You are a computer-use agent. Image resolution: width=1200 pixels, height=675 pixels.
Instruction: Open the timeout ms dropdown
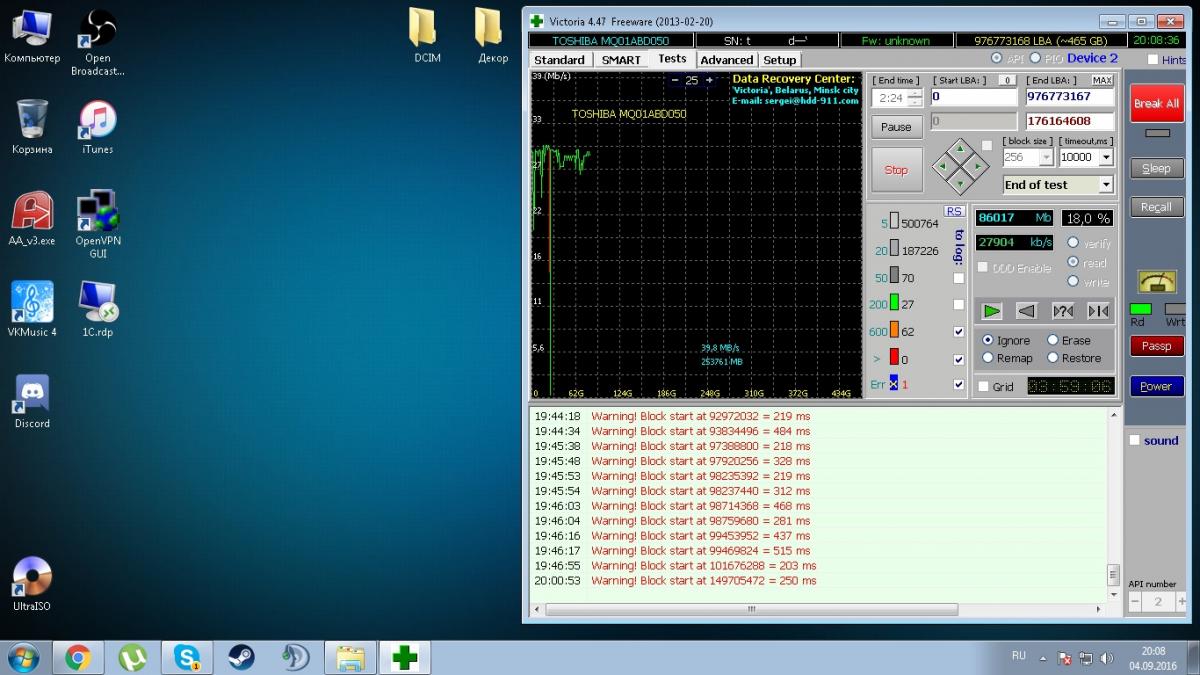pyautogui.click(x=1105, y=157)
